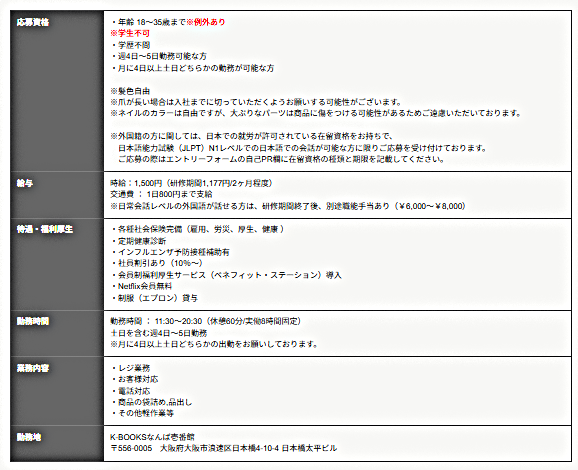Click the 〒556-0005 address line
This screenshot has height=470, width=578.
click(223, 448)
